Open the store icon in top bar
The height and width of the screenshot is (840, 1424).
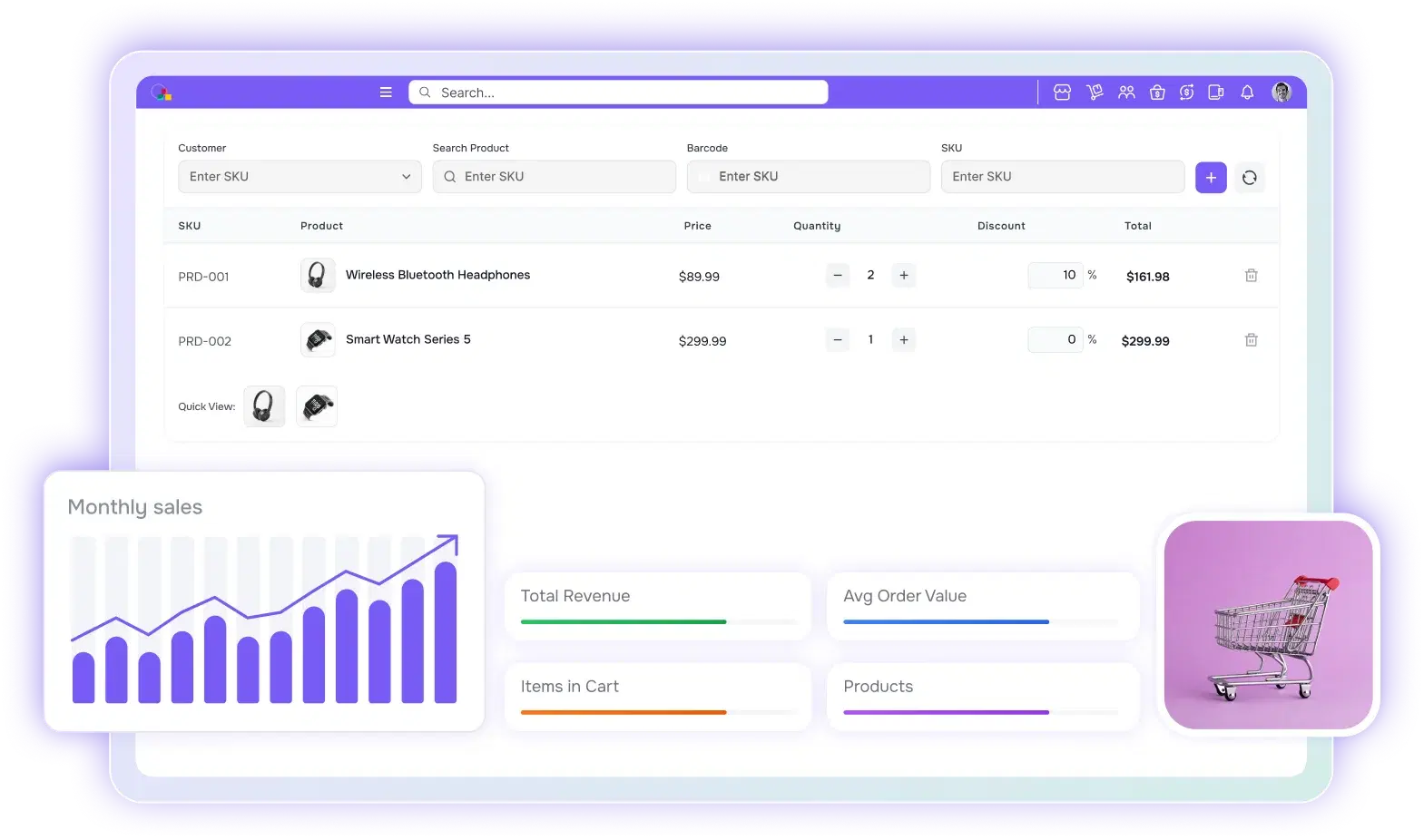(1062, 93)
